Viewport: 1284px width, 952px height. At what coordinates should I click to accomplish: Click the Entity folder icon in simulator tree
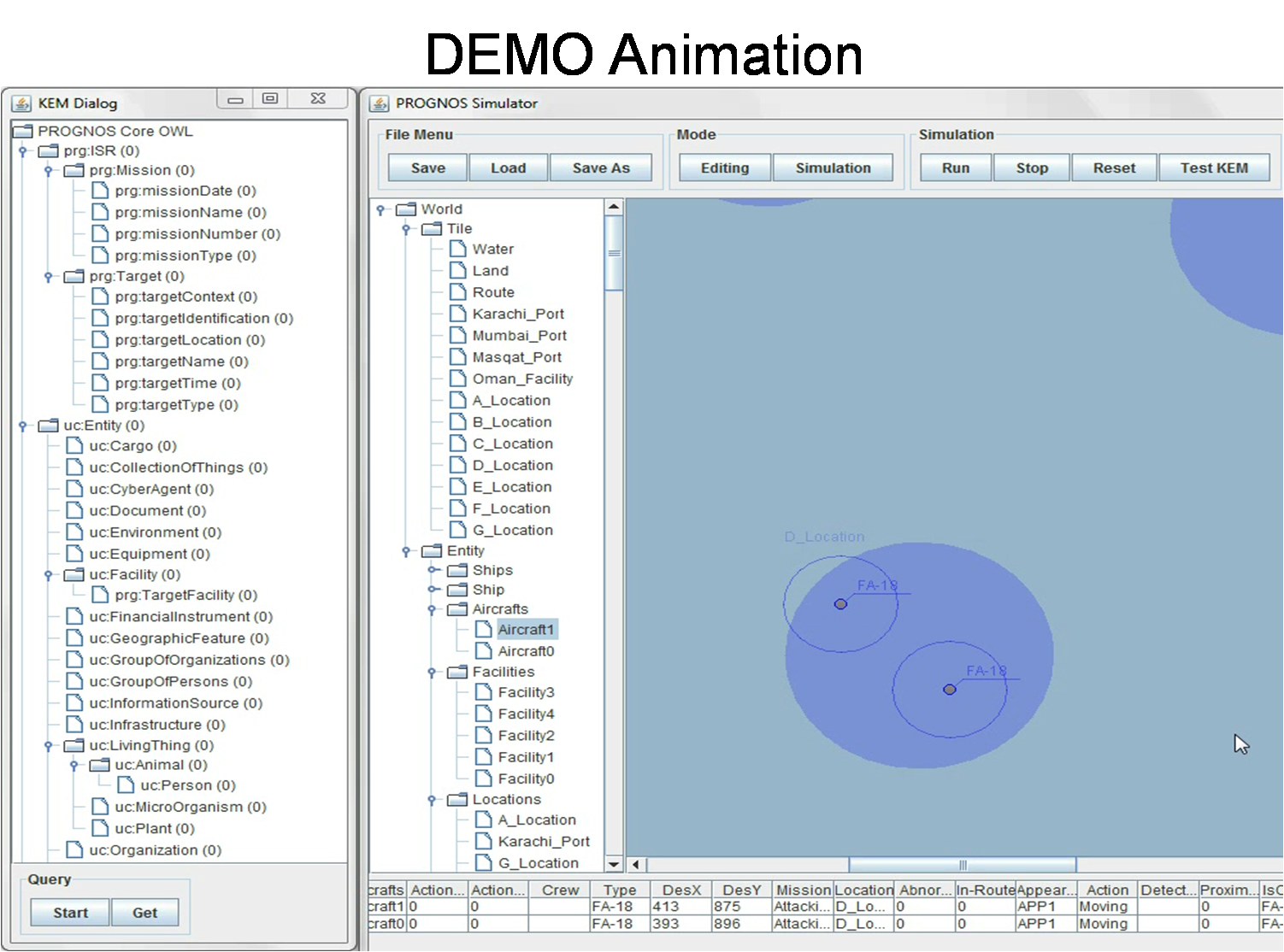[x=432, y=551]
